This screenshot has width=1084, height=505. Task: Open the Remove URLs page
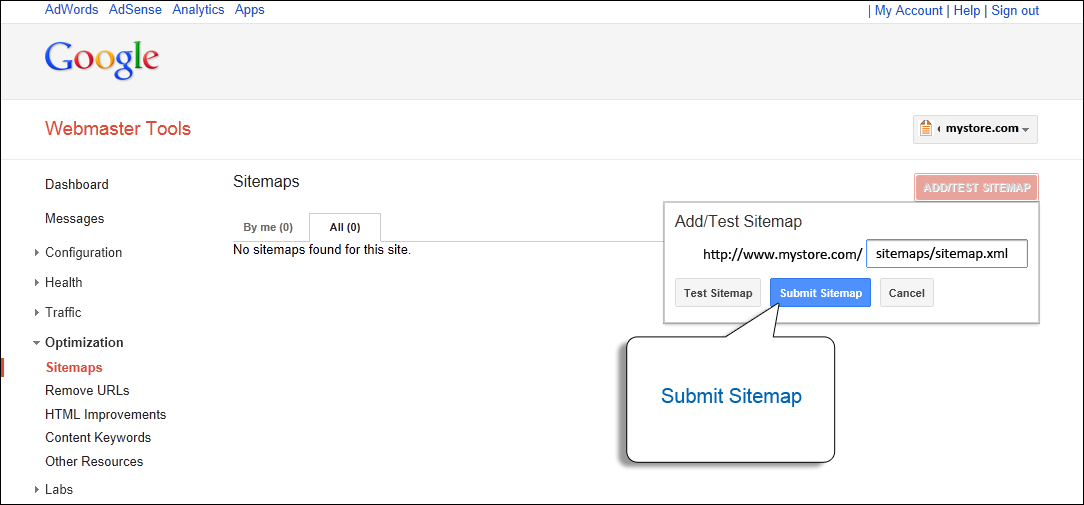[x=87, y=391]
